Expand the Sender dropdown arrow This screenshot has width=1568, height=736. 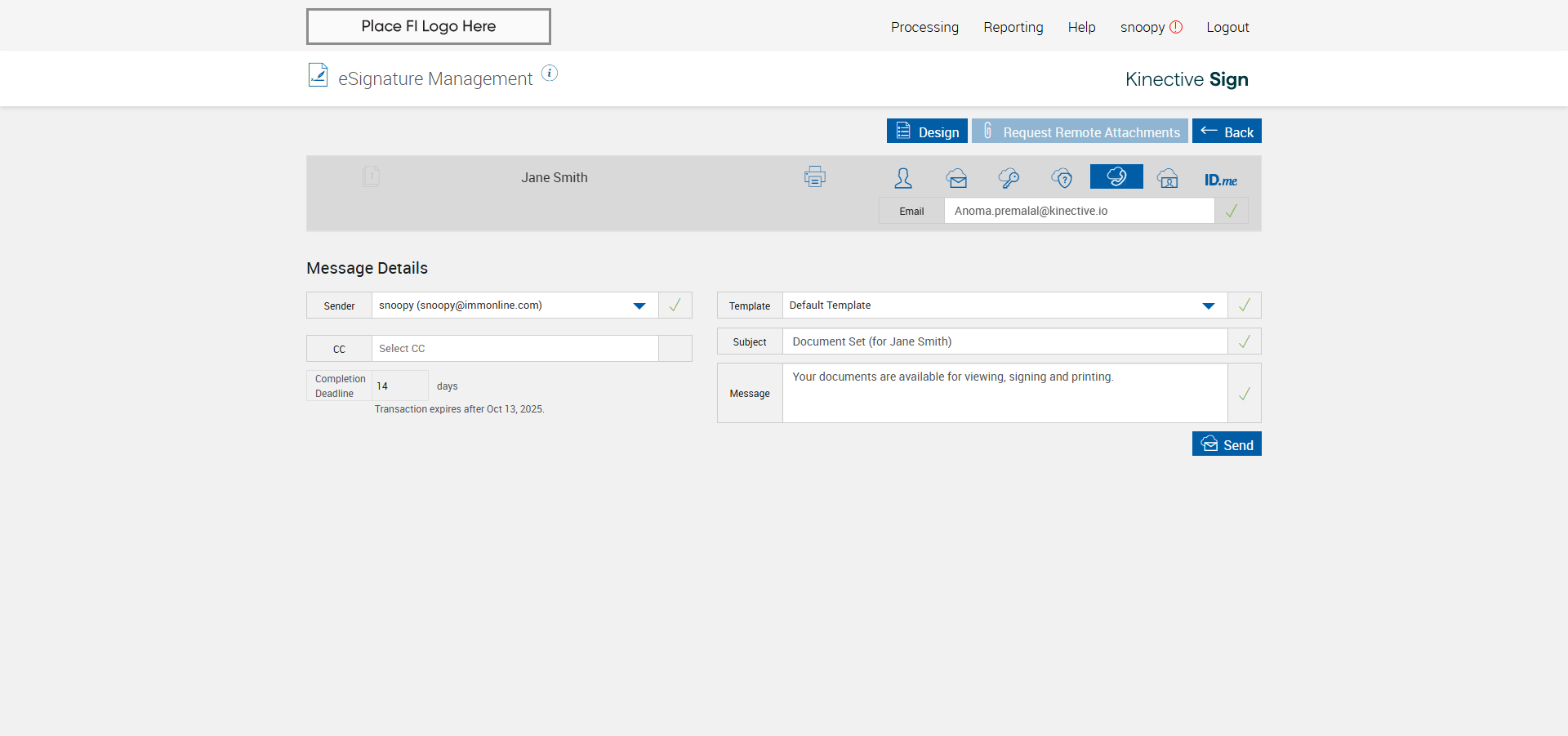[639, 306]
